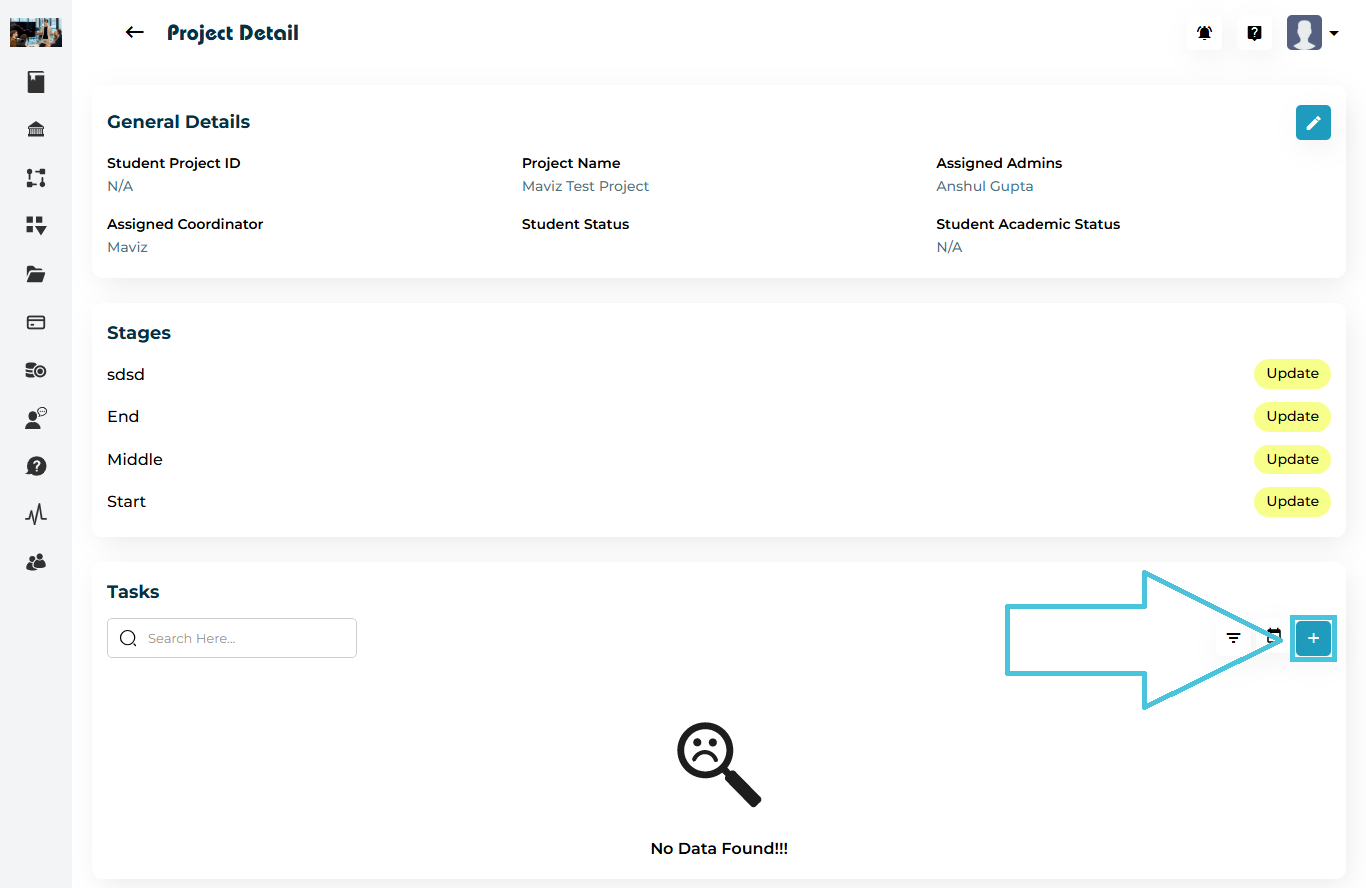Viewport: 1366px width, 888px height.
Task: Open the task filter icon
Action: (1234, 638)
